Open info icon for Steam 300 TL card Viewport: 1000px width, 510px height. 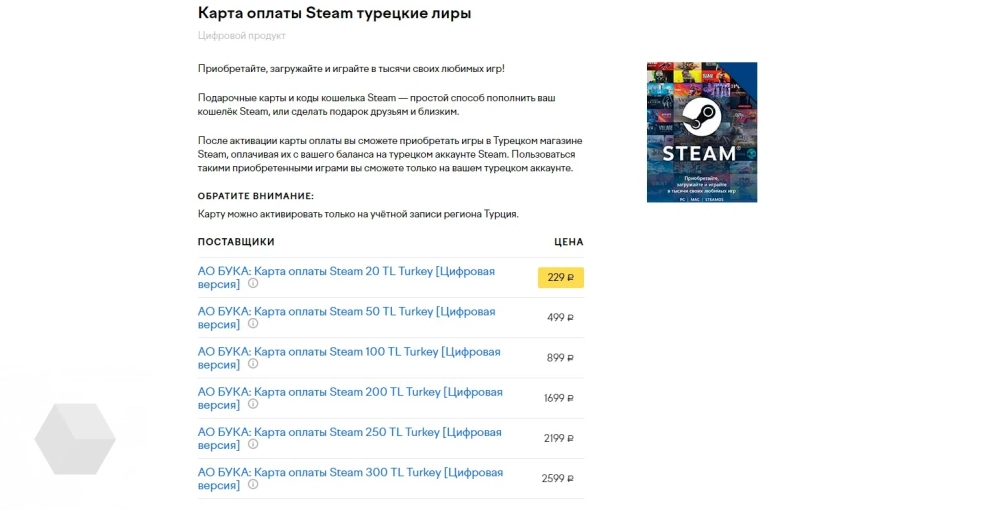(x=253, y=484)
